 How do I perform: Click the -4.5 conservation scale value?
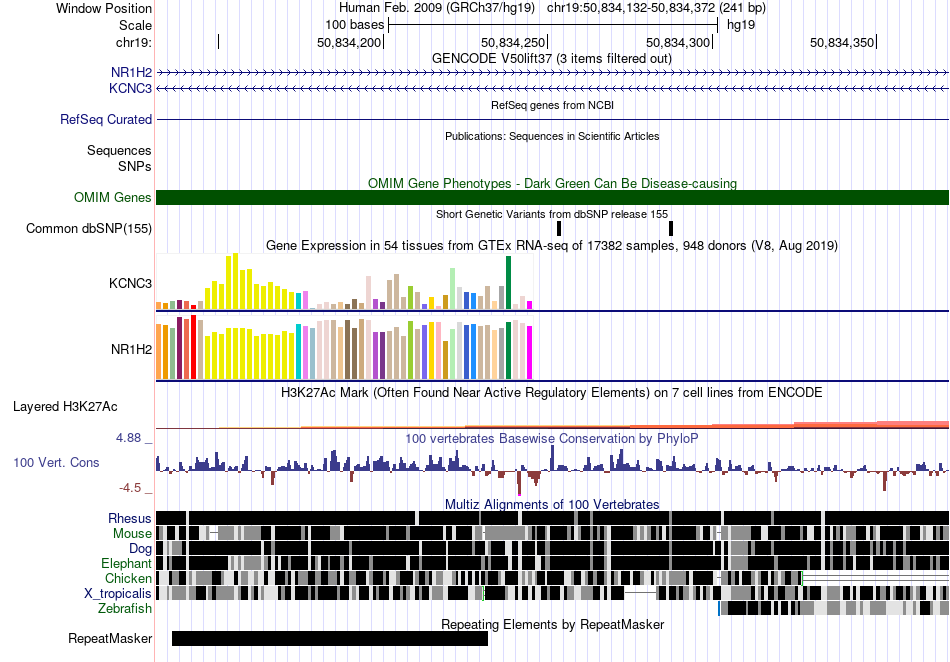130,488
